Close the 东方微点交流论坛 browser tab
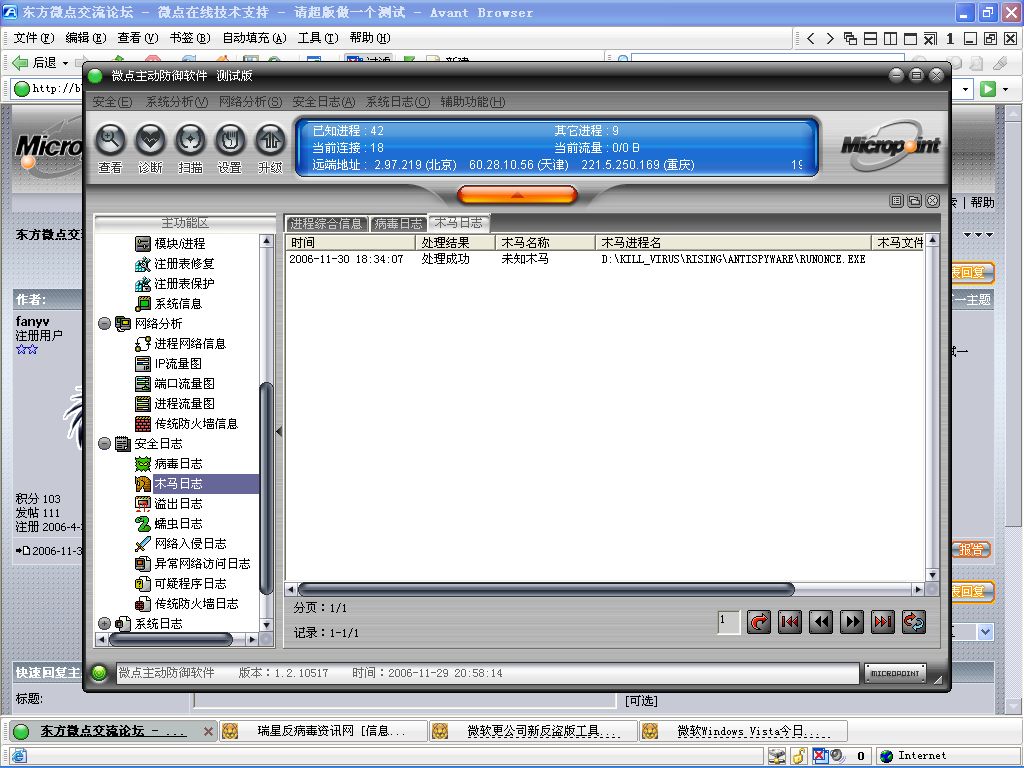 click(x=208, y=731)
